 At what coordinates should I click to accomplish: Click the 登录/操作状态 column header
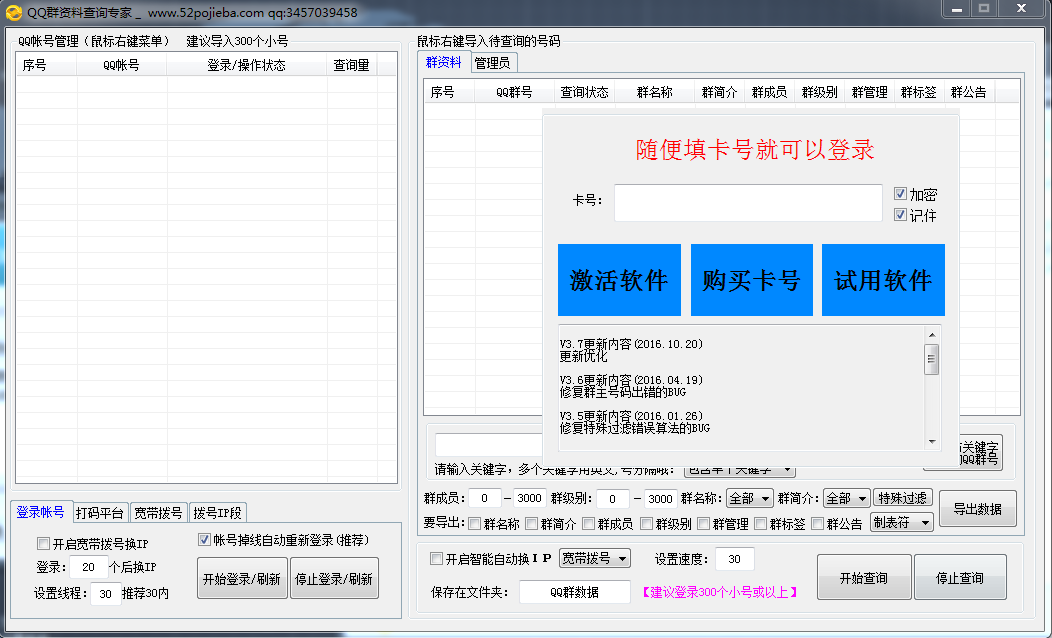246,65
